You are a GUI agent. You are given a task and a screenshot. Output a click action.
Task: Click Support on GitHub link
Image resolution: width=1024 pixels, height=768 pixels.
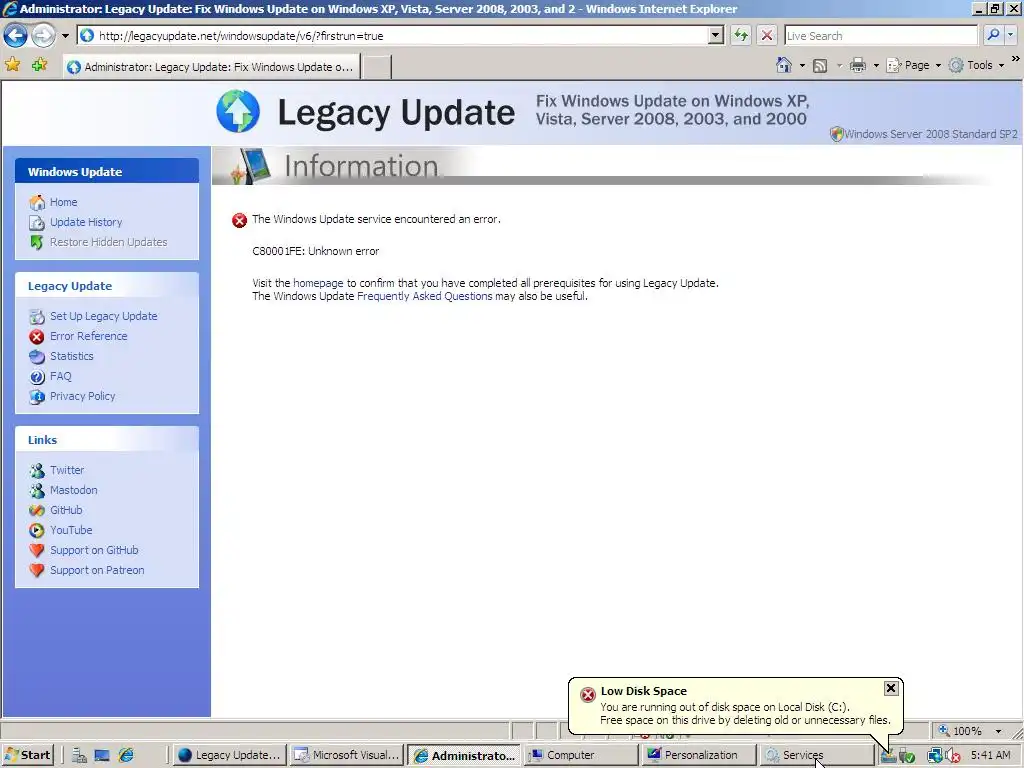click(94, 550)
